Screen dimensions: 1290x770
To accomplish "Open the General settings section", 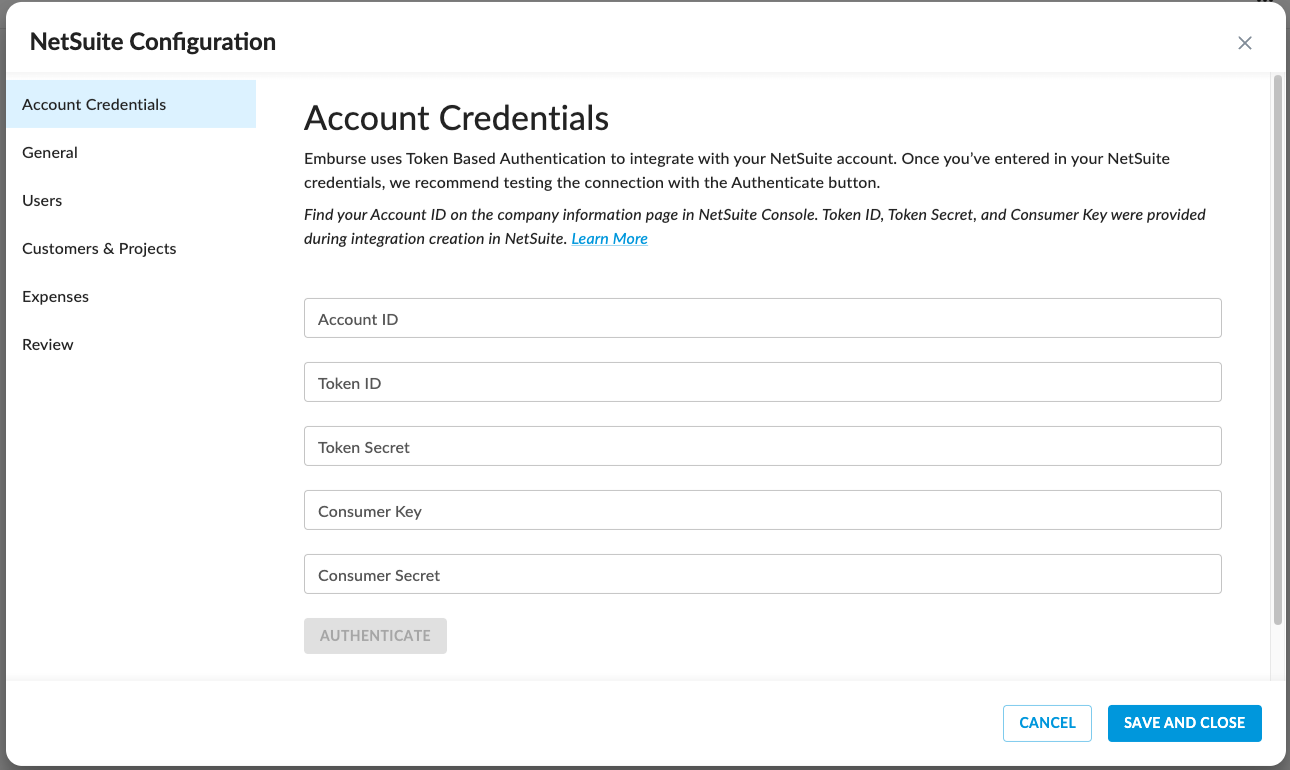I will click(x=49, y=152).
